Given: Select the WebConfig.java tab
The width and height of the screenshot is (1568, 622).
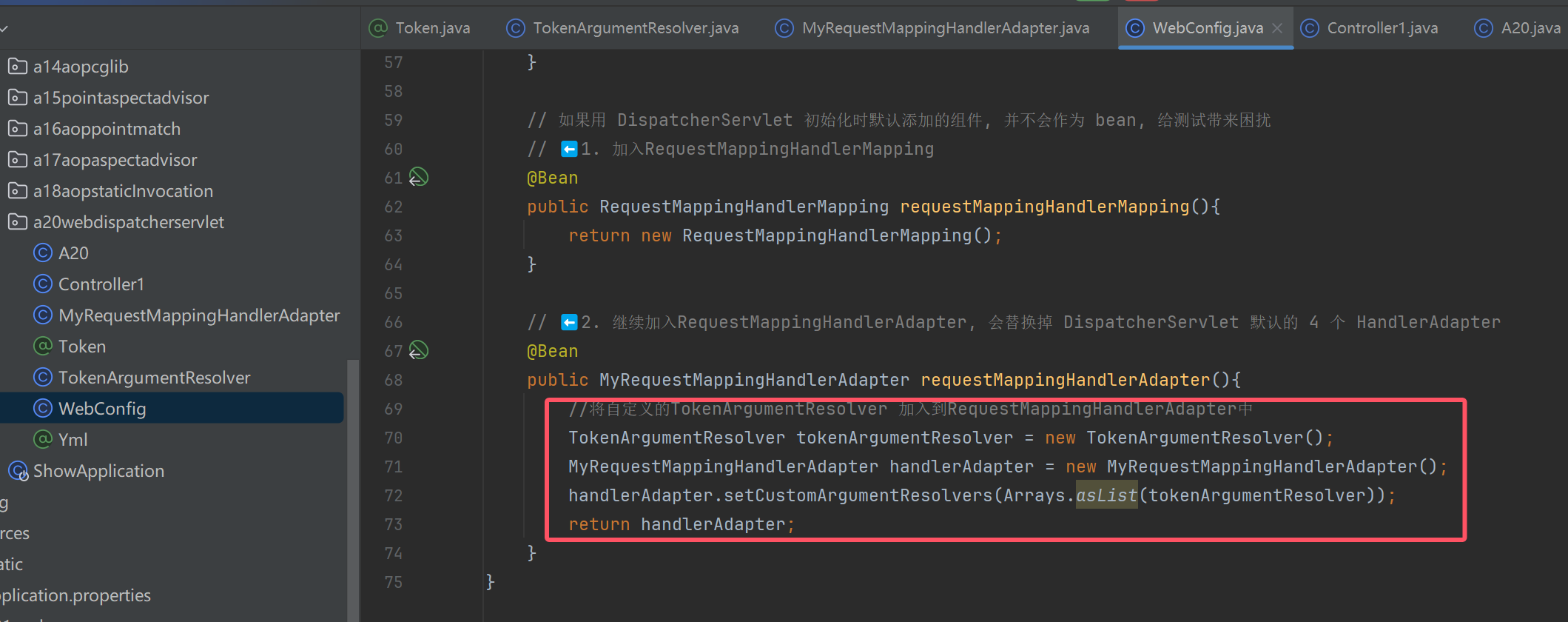Looking at the screenshot, I should (x=1207, y=28).
